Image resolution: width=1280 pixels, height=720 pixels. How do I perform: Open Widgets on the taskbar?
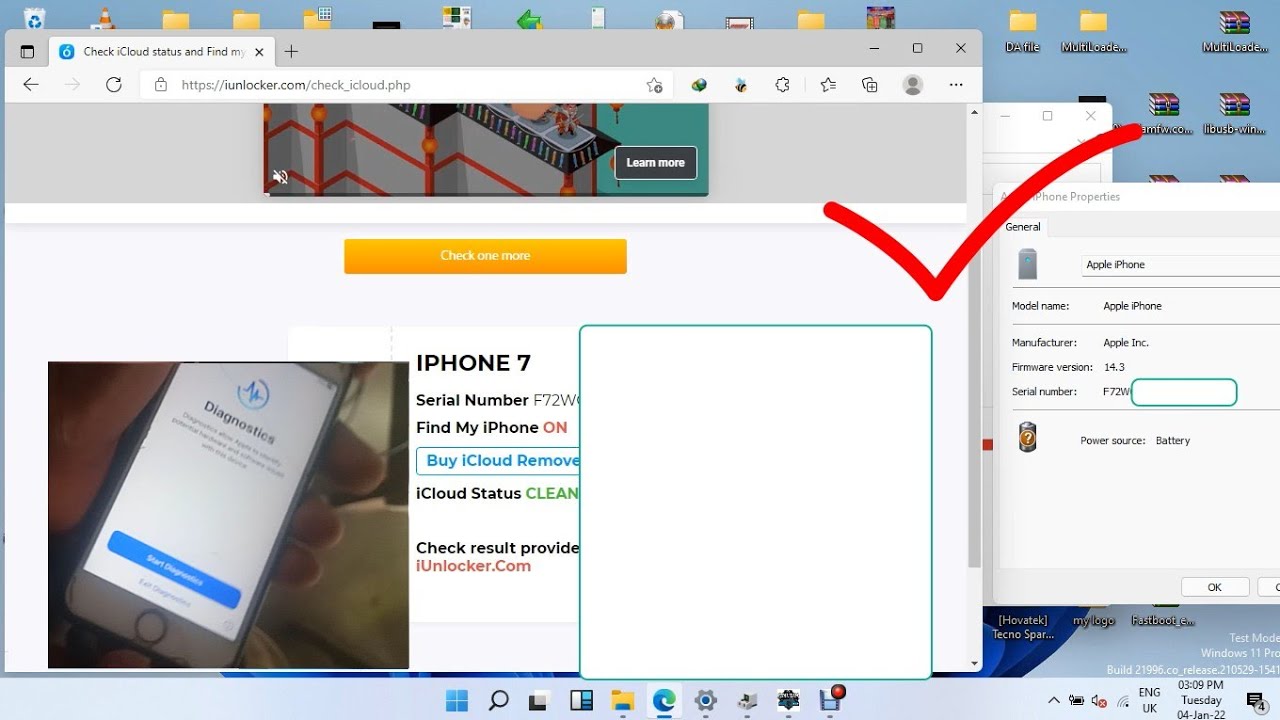[x=581, y=700]
